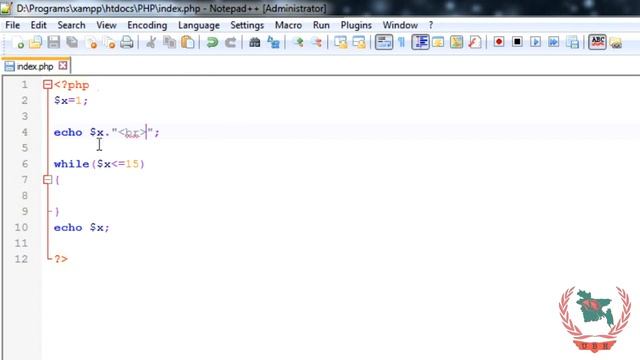This screenshot has width=640, height=360.
Task: Cut selection with the scissors icon
Action: coord(151,42)
